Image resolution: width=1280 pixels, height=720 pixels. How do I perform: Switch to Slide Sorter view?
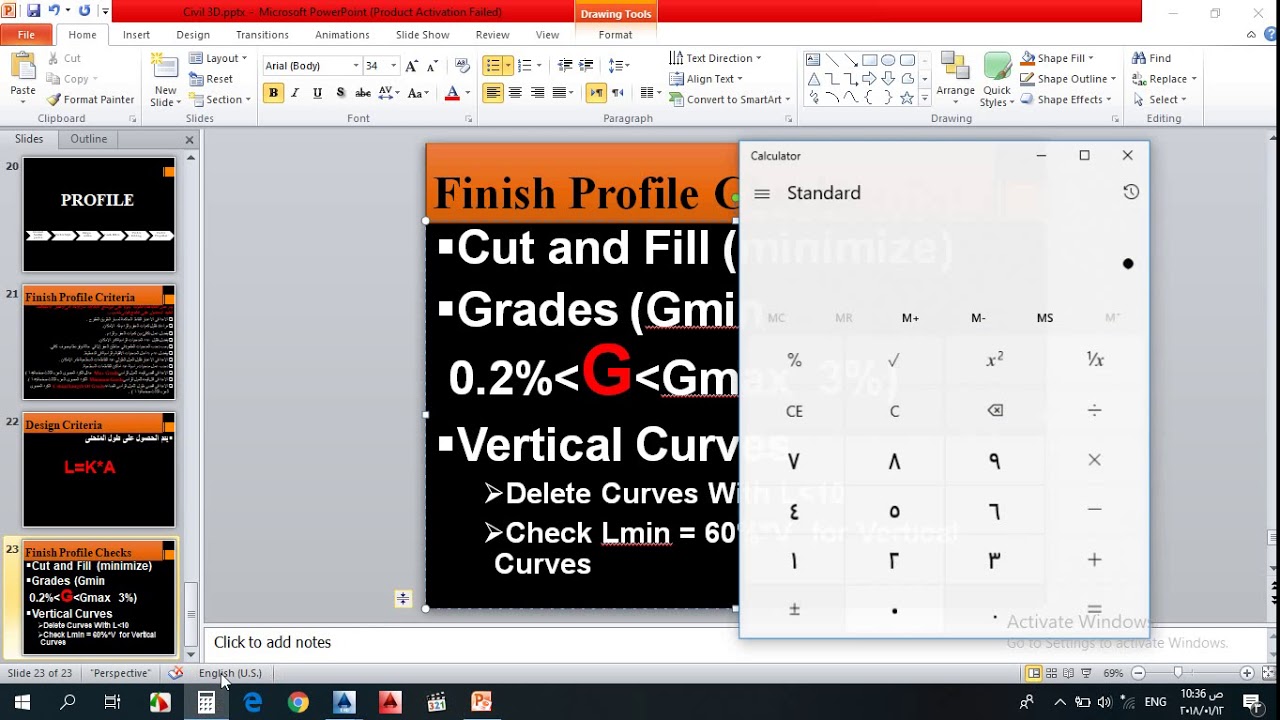tap(1051, 673)
